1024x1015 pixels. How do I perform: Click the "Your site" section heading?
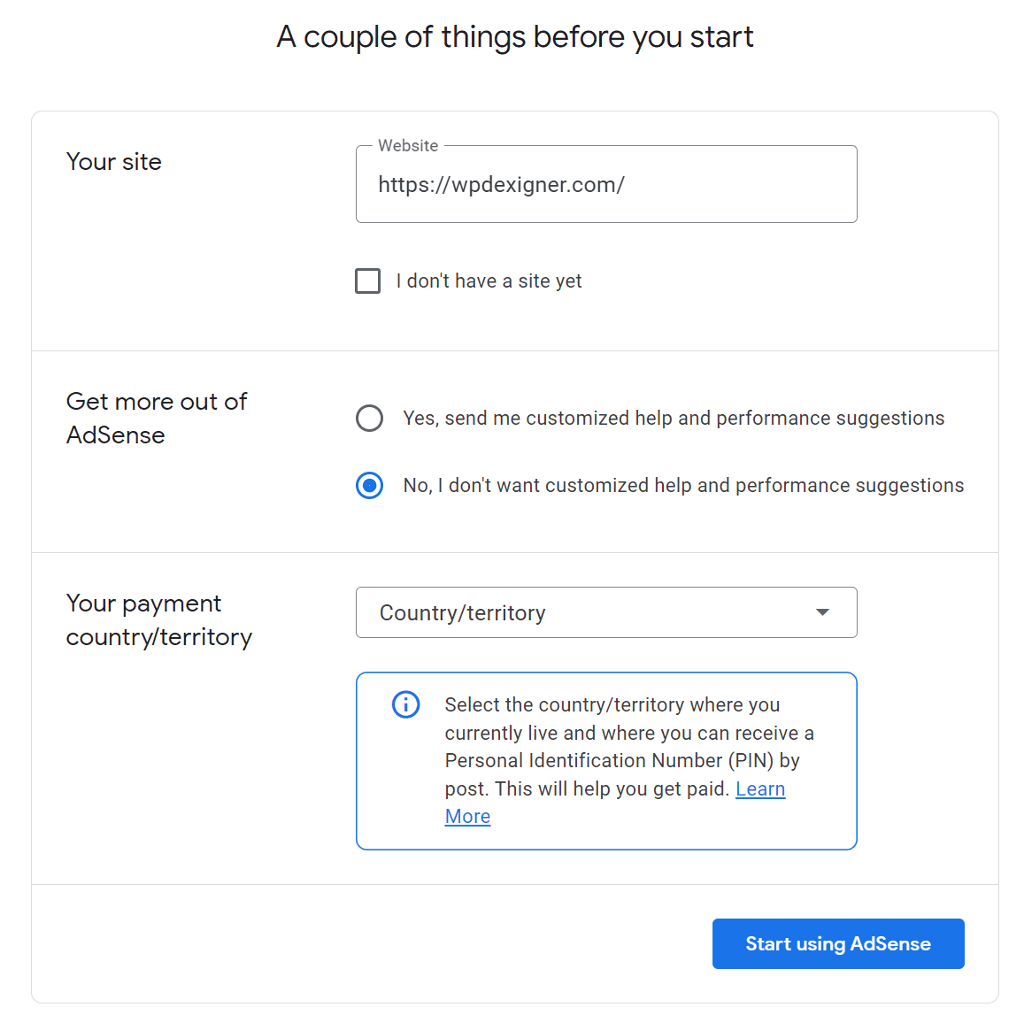[114, 162]
